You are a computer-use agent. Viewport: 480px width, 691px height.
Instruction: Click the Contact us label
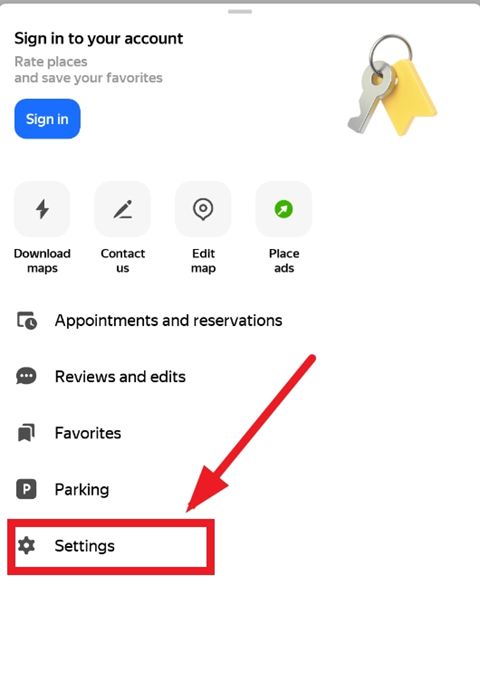click(123, 261)
